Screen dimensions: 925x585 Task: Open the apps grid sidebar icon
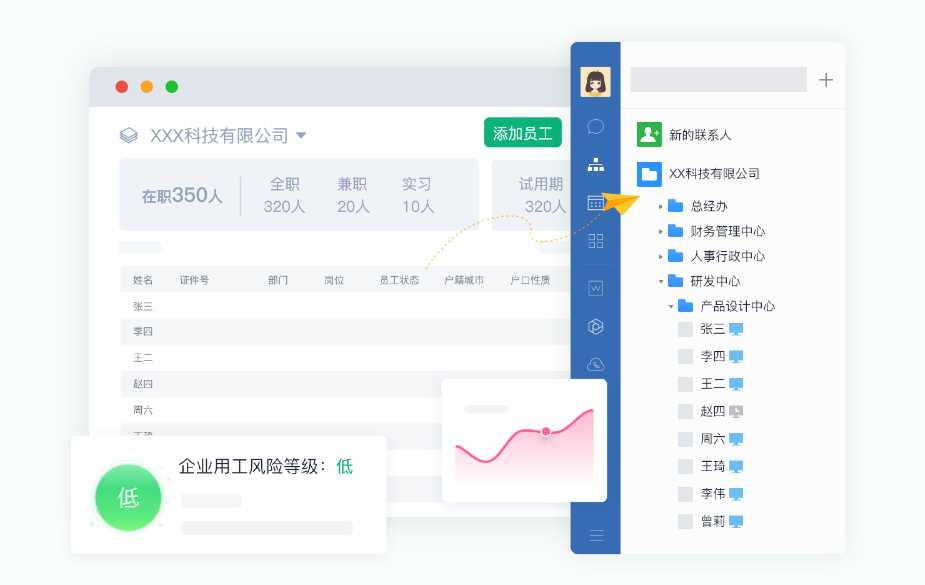[x=596, y=241]
